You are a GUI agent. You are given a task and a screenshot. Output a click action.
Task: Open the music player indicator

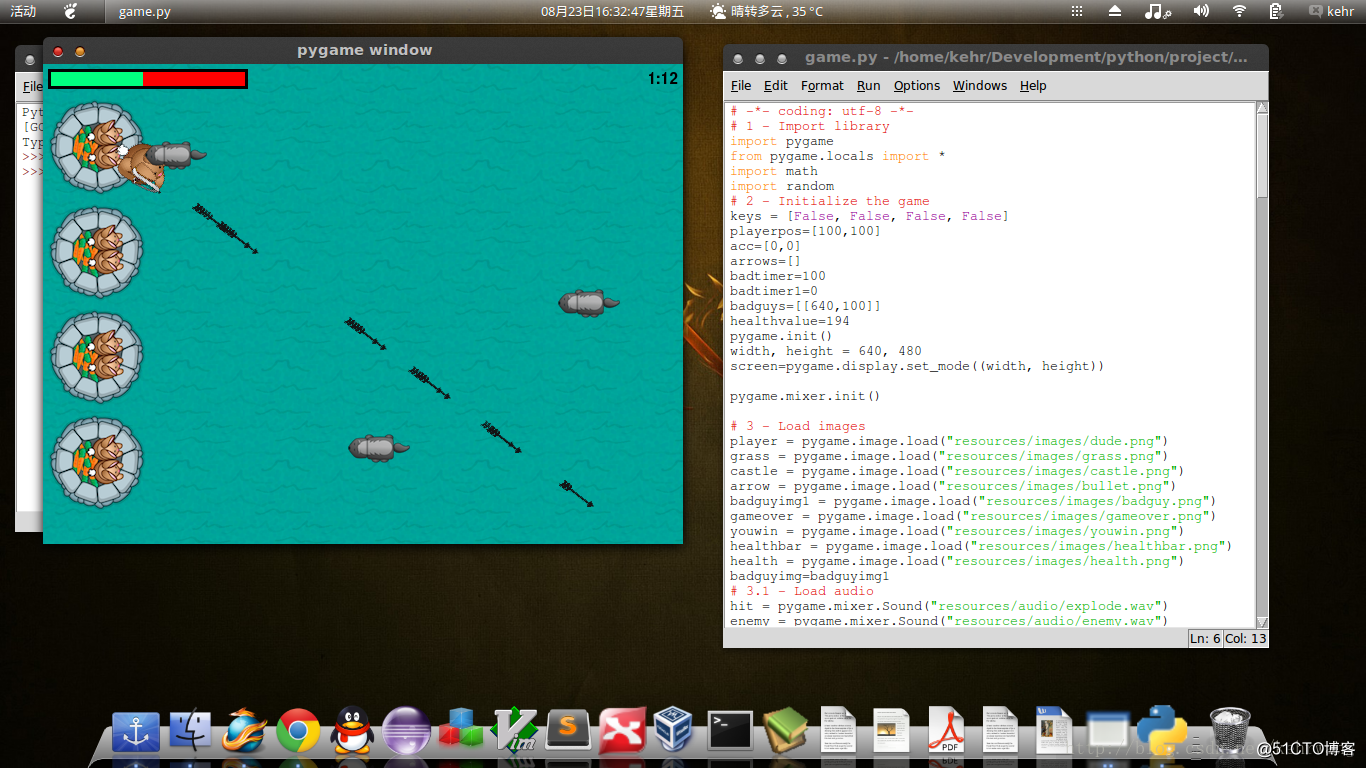(1156, 11)
